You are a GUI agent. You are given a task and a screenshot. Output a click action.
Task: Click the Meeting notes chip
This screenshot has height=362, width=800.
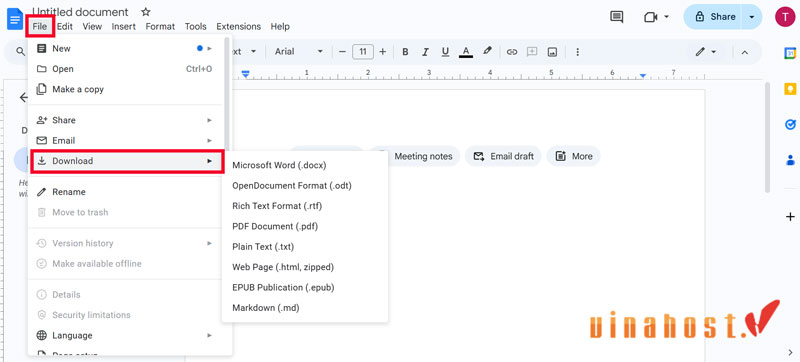click(x=423, y=156)
